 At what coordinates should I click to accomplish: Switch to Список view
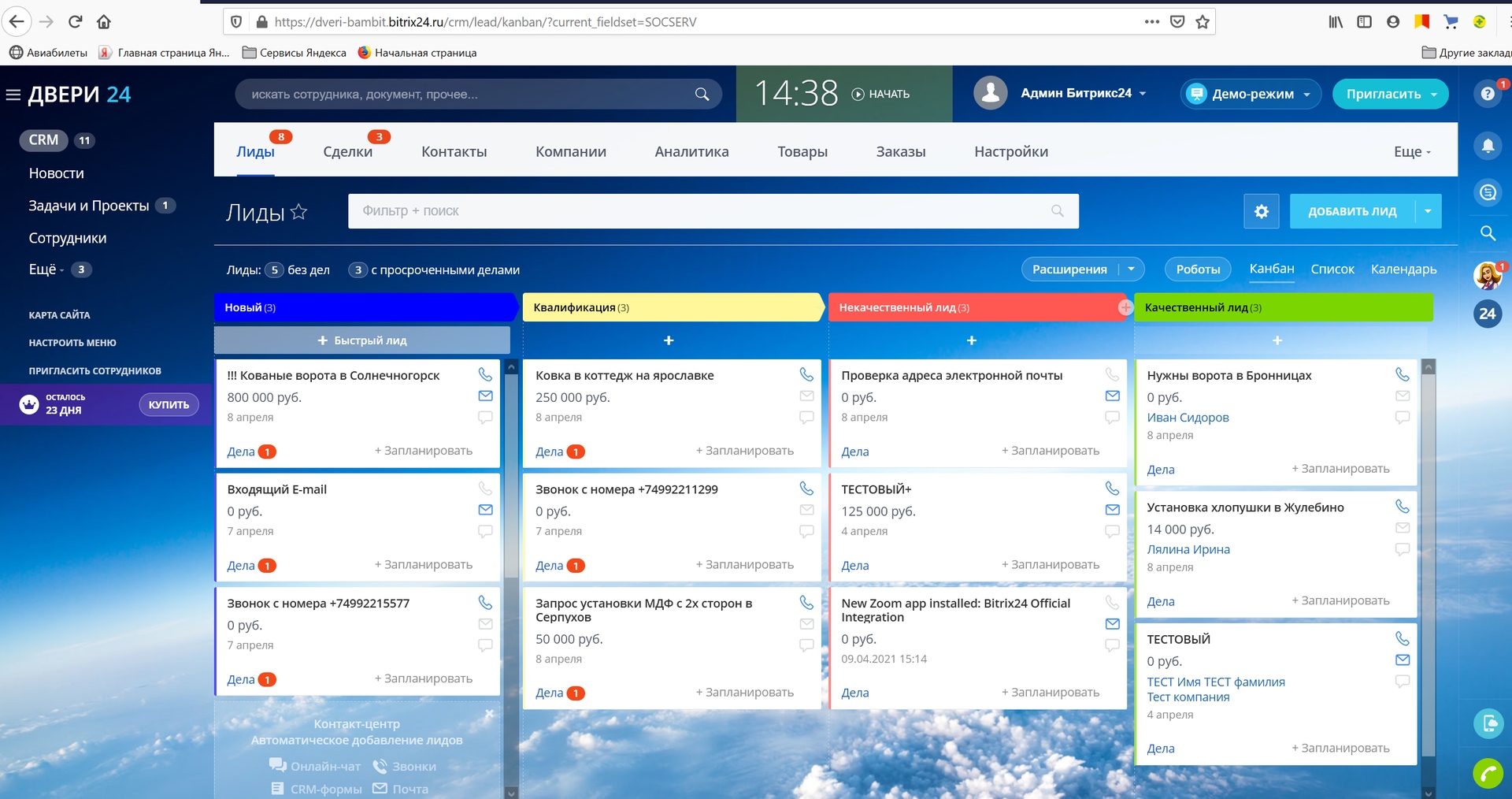tap(1332, 269)
